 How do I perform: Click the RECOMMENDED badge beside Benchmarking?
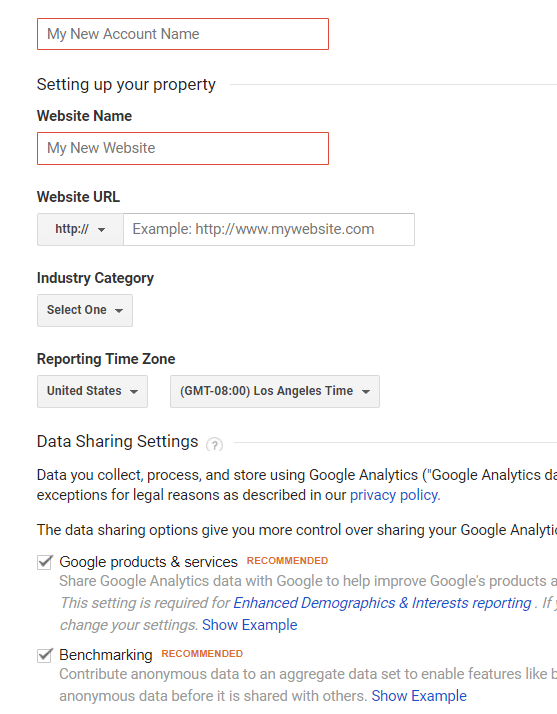[202, 654]
